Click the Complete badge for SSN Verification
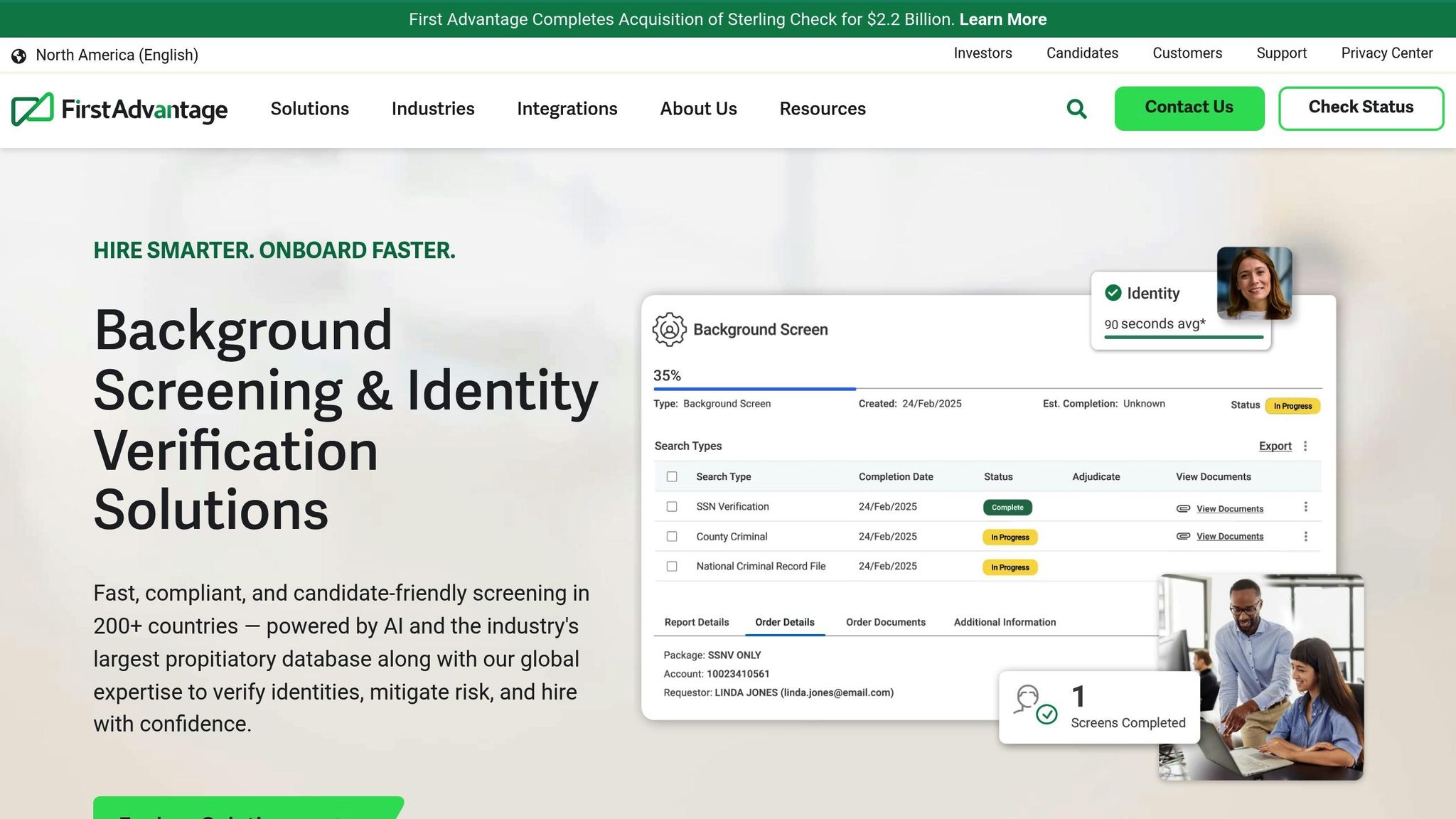Image resolution: width=1456 pixels, height=819 pixels. tap(1007, 508)
